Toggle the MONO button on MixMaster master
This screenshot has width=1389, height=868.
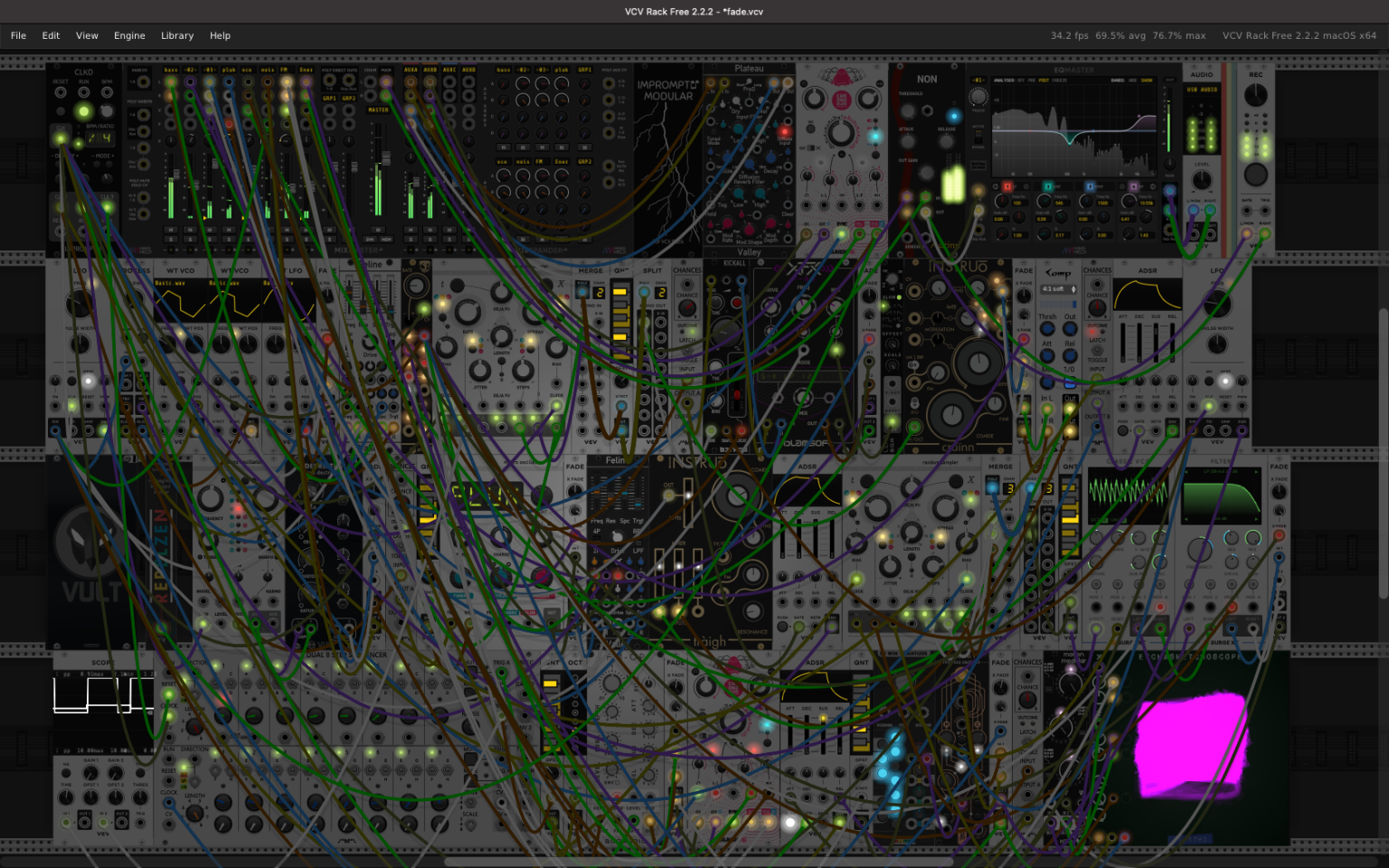(x=386, y=241)
